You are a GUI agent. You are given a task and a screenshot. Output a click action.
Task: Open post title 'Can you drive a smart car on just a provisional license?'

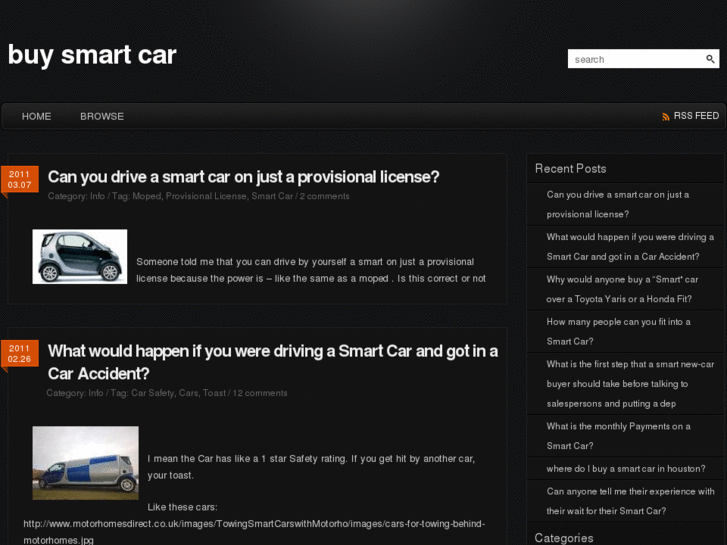point(243,177)
